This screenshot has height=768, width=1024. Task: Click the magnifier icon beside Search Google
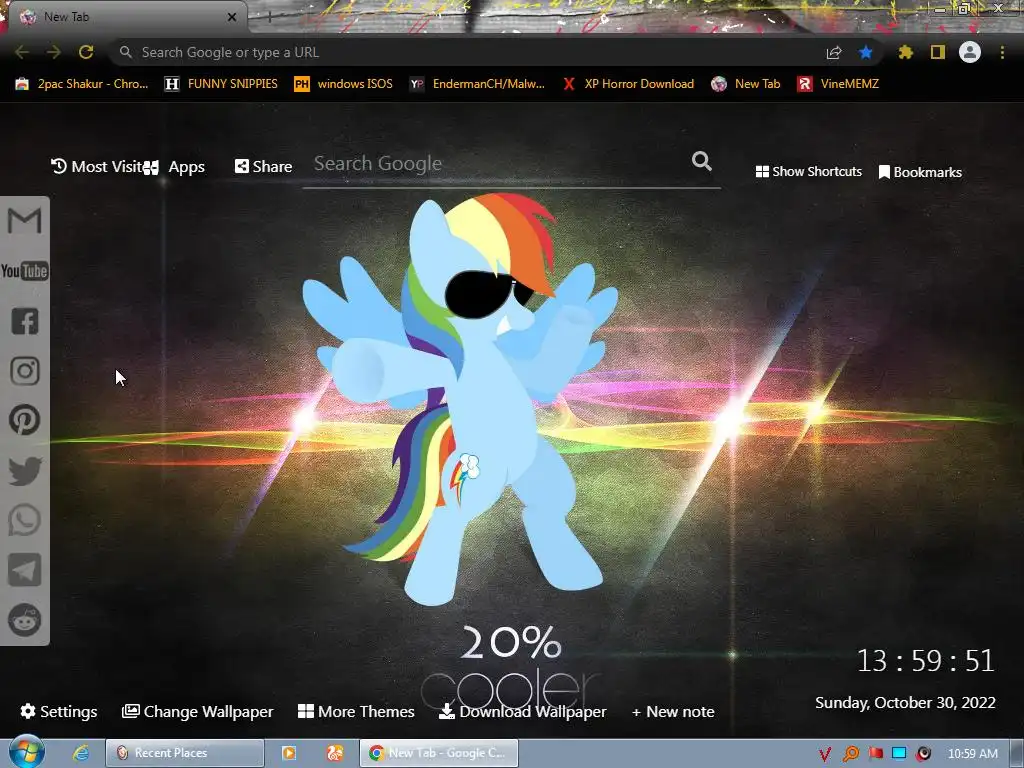point(701,161)
